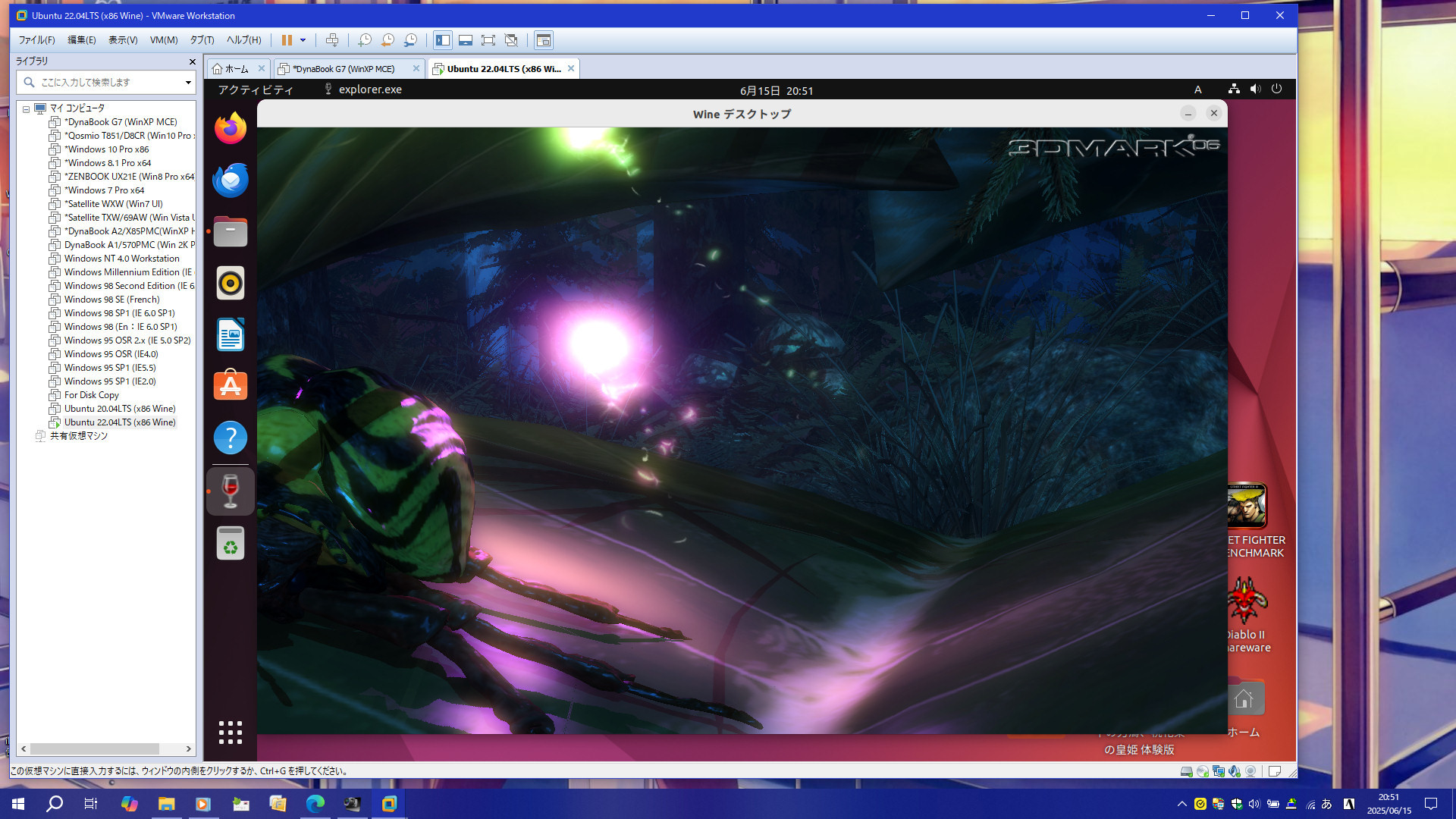Screen dimensions: 1456x819
Task: Click the library horizontal scrollbar thumb
Action: 95,748
